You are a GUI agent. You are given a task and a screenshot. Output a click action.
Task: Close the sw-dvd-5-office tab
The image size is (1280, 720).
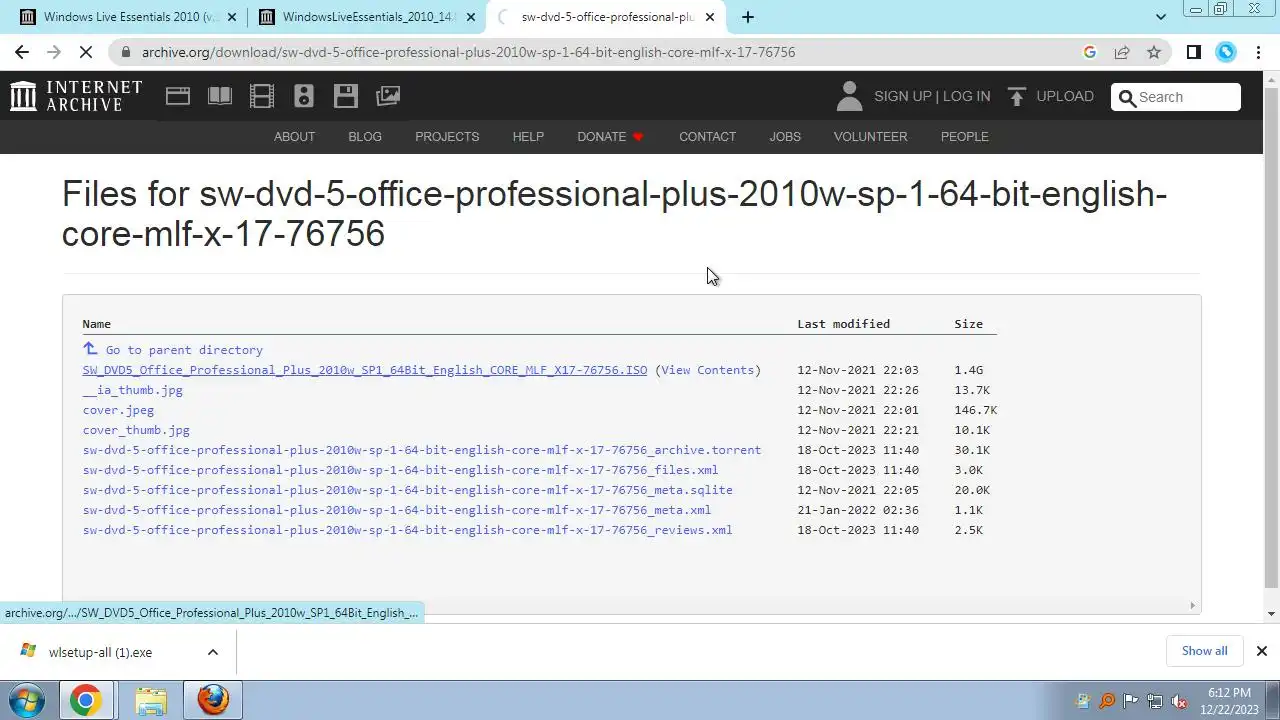(x=710, y=17)
